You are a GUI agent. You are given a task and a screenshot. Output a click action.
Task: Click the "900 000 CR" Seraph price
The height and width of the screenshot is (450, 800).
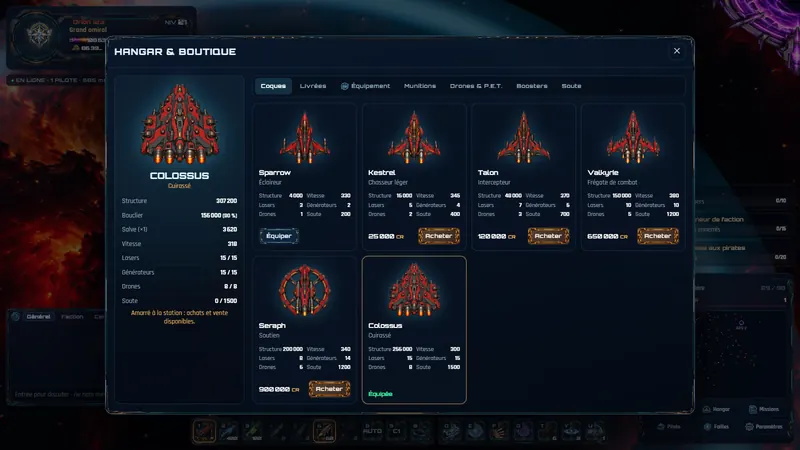click(x=279, y=389)
